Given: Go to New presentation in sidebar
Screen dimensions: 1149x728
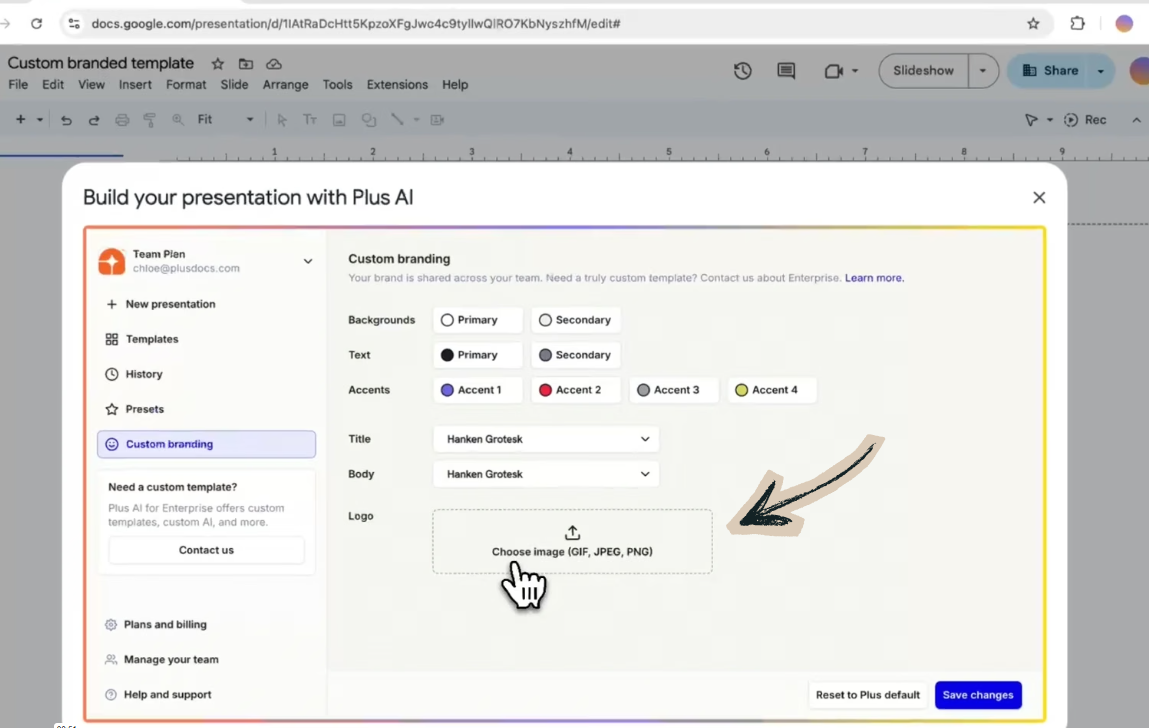Looking at the screenshot, I should [207, 304].
